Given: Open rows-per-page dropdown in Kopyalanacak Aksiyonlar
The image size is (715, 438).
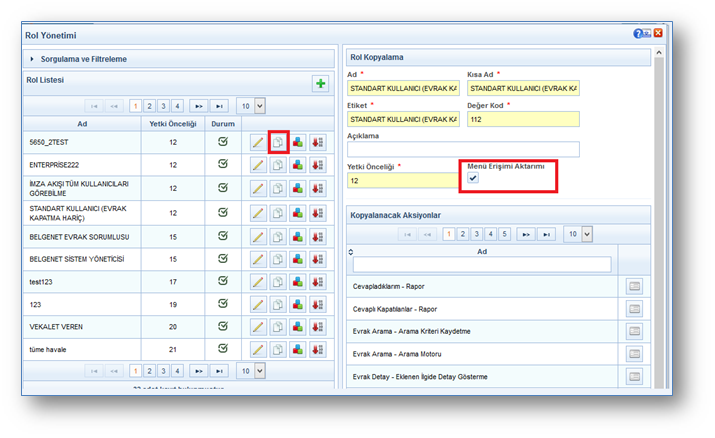Looking at the screenshot, I should point(579,234).
